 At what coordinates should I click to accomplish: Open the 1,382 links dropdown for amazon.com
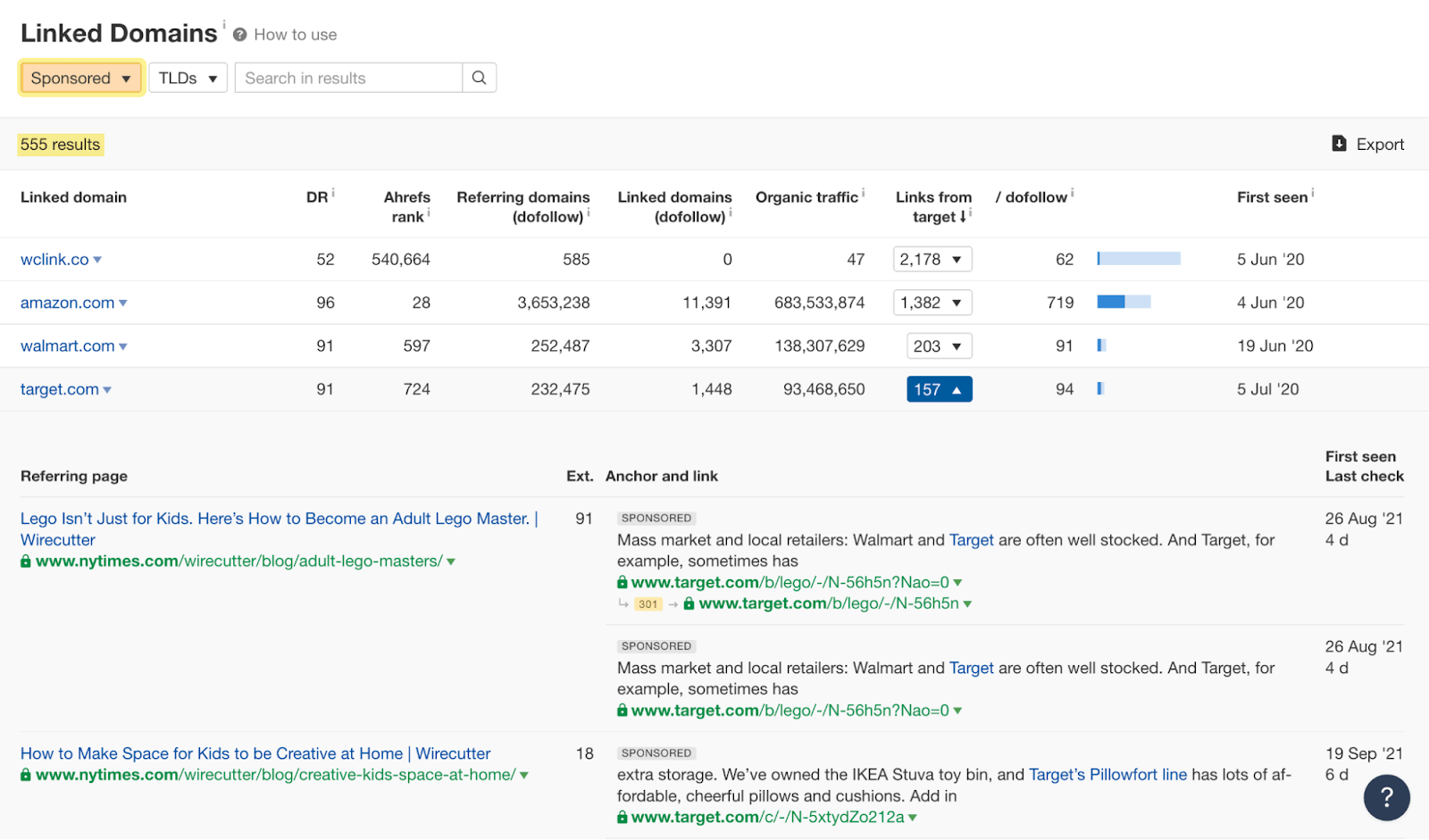(932, 302)
